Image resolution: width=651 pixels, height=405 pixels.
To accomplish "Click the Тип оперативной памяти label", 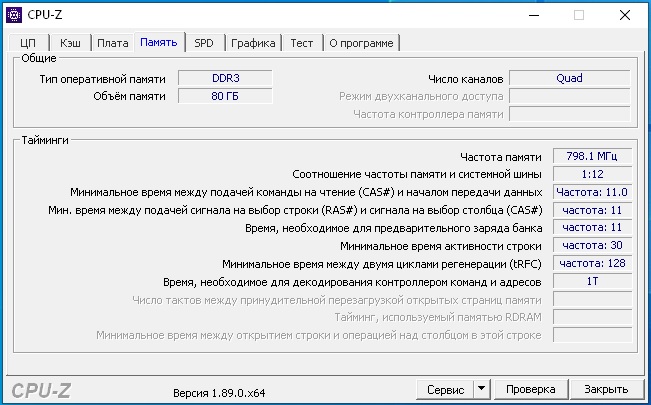I will 102,79.
